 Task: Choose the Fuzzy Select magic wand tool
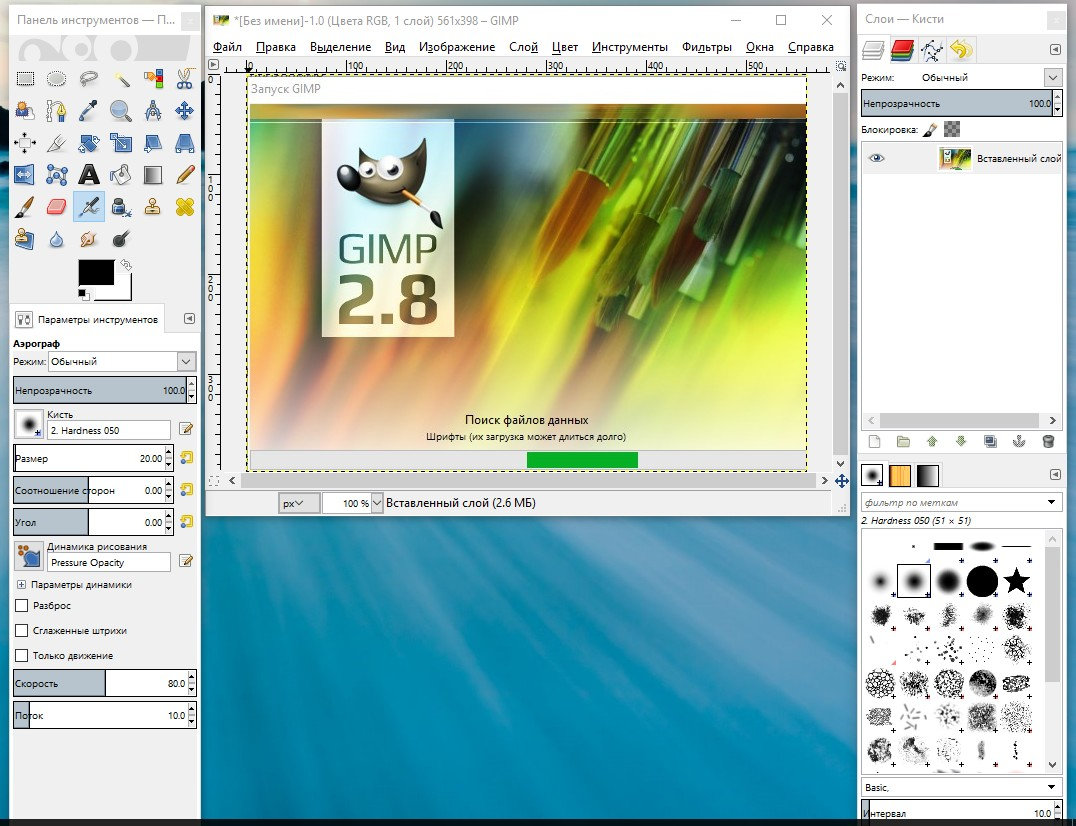click(121, 79)
